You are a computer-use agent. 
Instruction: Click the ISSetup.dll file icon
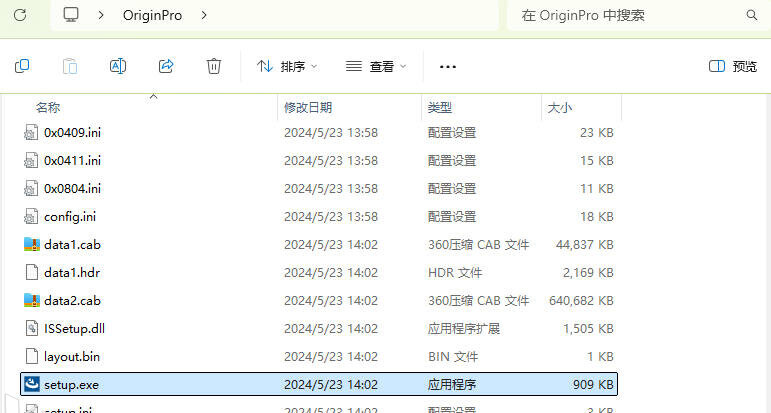pyautogui.click(x=31, y=329)
